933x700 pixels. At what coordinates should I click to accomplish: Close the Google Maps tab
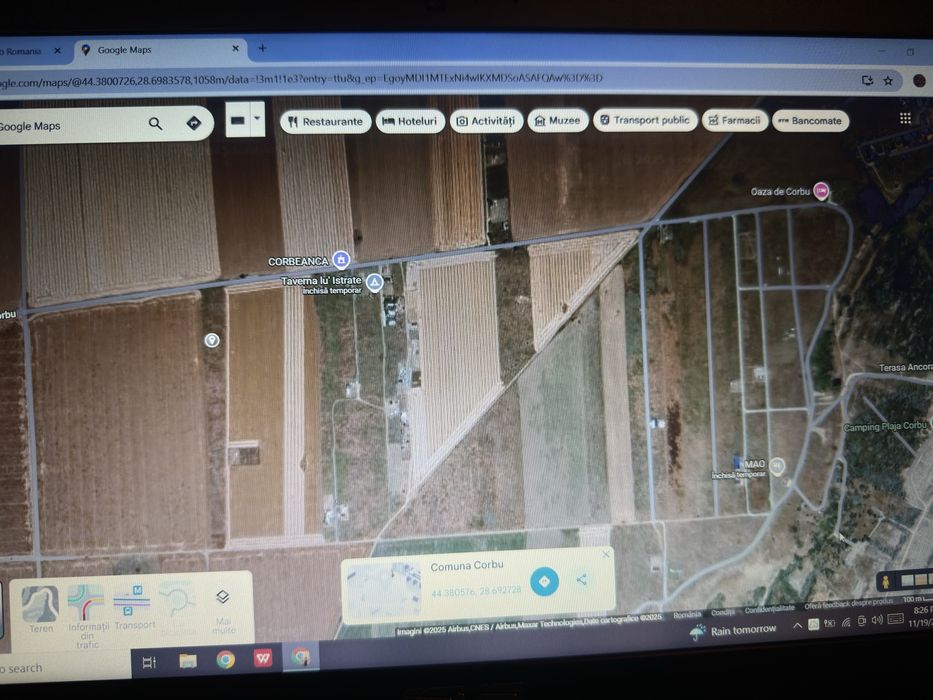tap(235, 49)
